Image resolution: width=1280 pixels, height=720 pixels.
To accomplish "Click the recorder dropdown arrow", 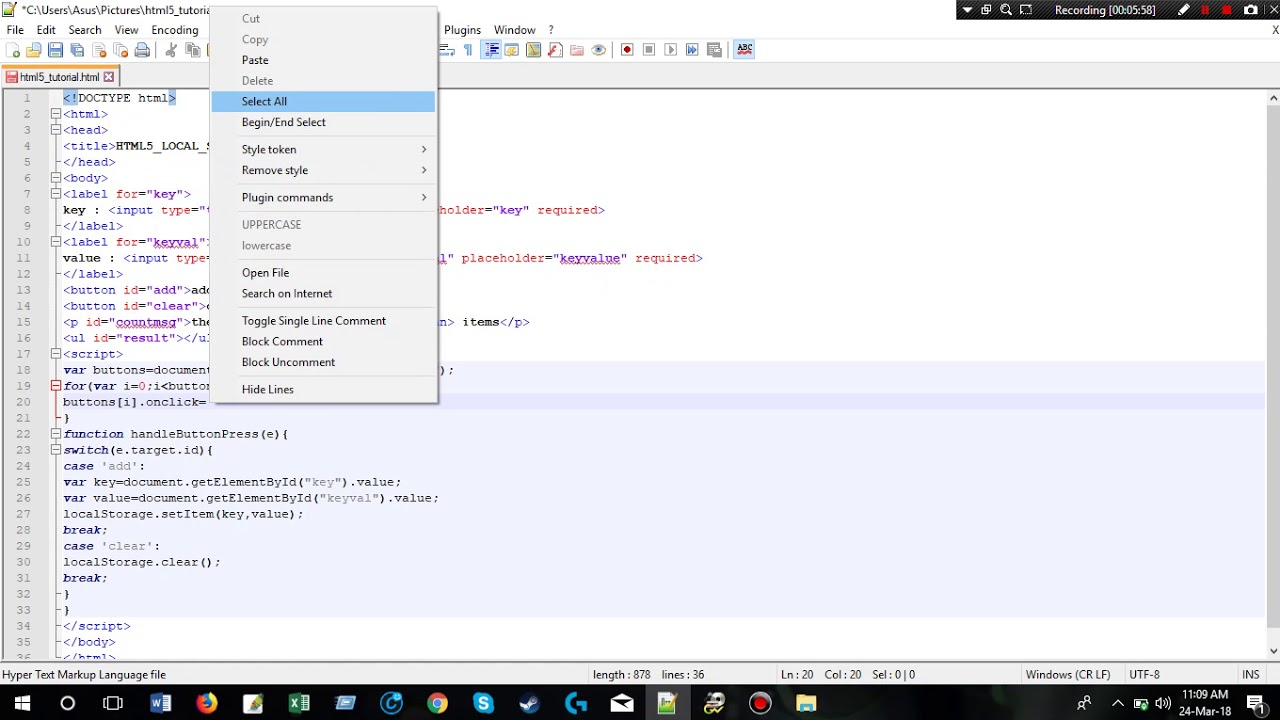I will click(967, 10).
